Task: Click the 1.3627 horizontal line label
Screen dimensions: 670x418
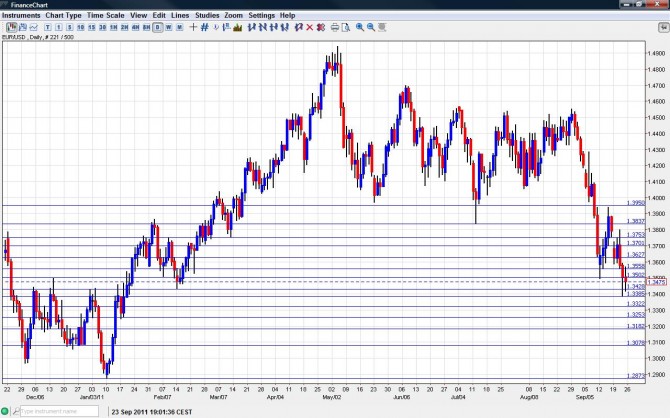Action: (x=636, y=254)
